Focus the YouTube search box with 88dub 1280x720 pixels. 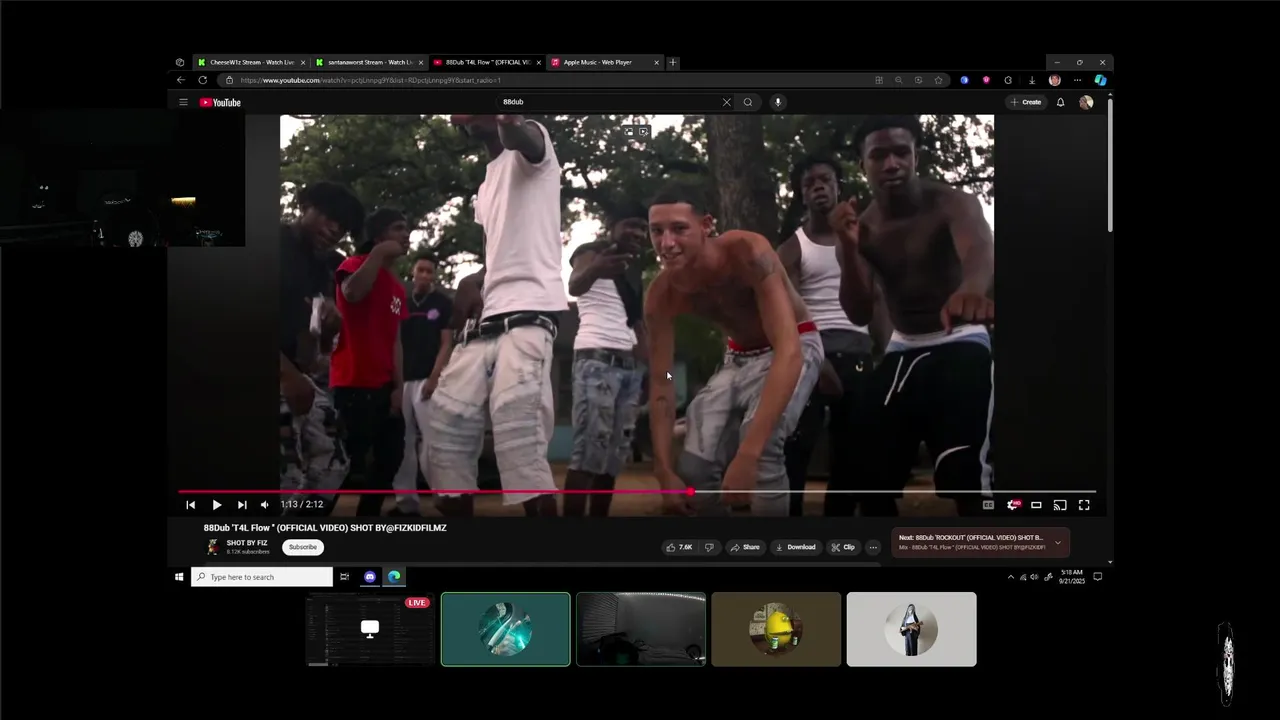tap(607, 102)
